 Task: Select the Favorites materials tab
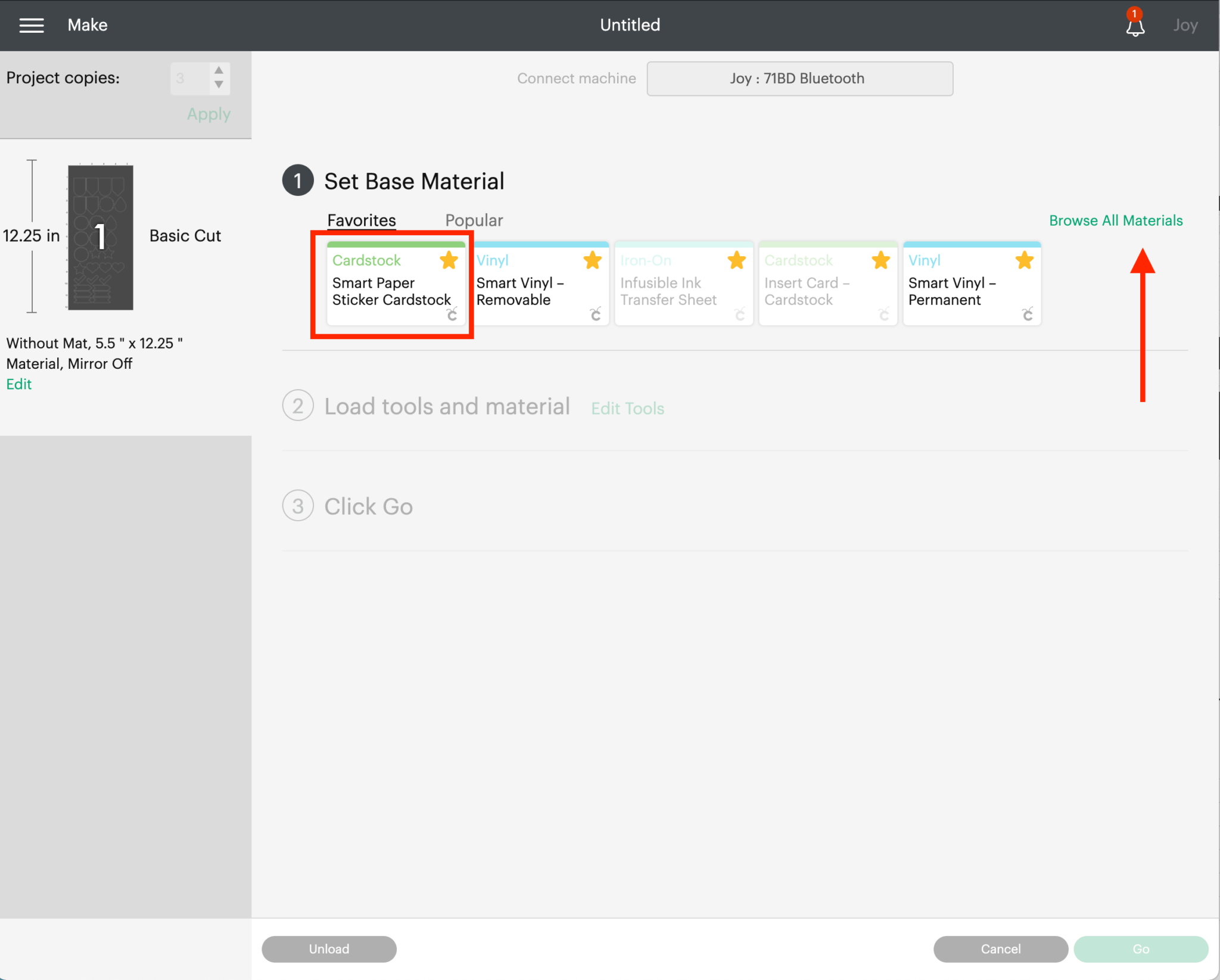coord(361,220)
